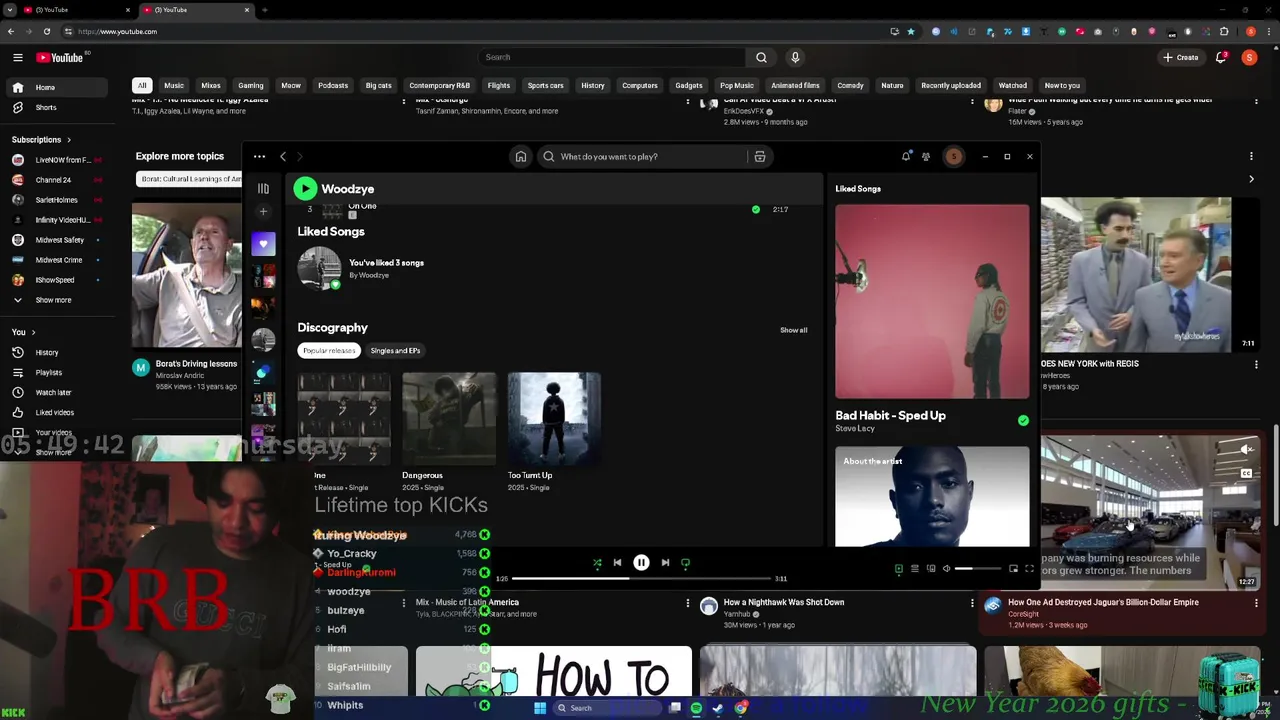Open the Spotify three-dots app menu

(259, 157)
